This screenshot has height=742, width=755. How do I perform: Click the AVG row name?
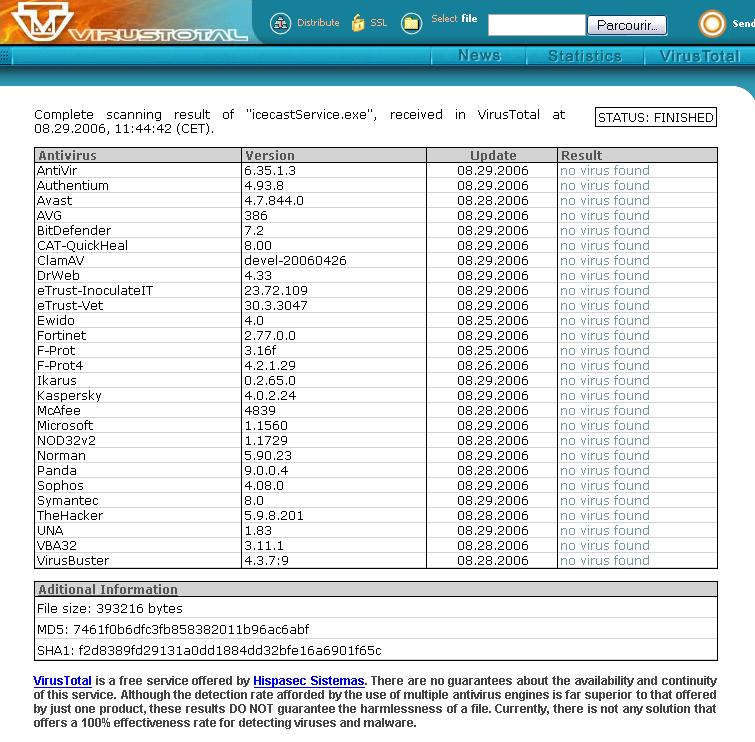pos(49,215)
